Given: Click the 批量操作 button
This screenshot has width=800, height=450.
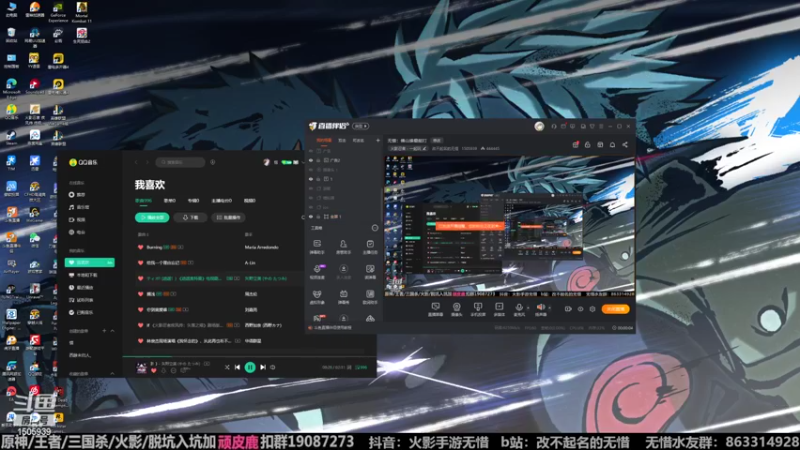Looking at the screenshot, I should pos(229,217).
